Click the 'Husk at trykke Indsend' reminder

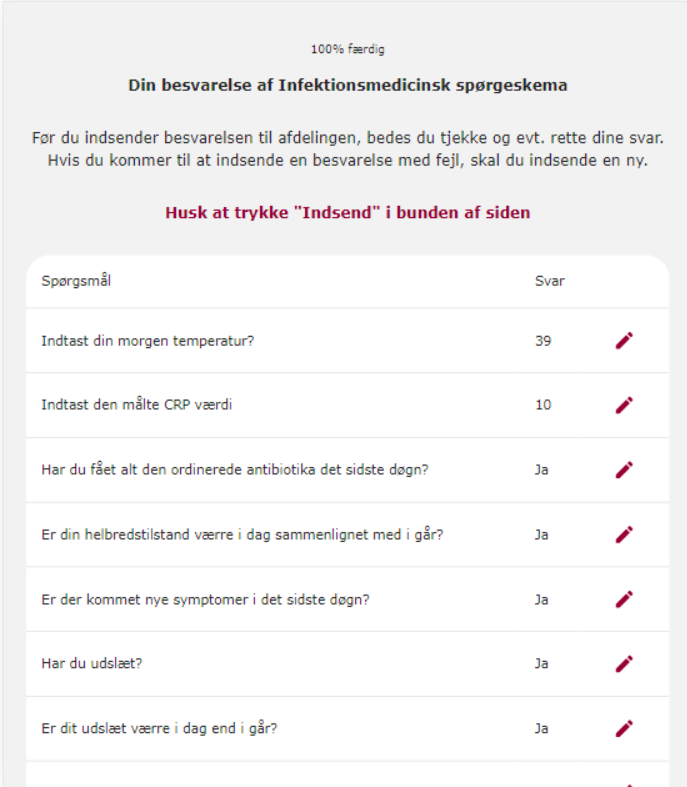click(347, 212)
